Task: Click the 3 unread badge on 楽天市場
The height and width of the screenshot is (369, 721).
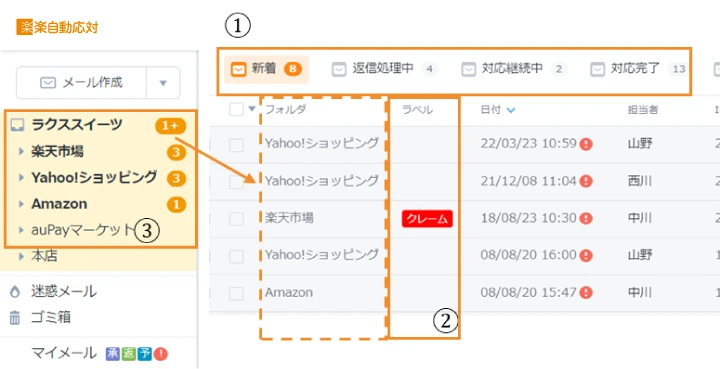Action: [x=177, y=152]
